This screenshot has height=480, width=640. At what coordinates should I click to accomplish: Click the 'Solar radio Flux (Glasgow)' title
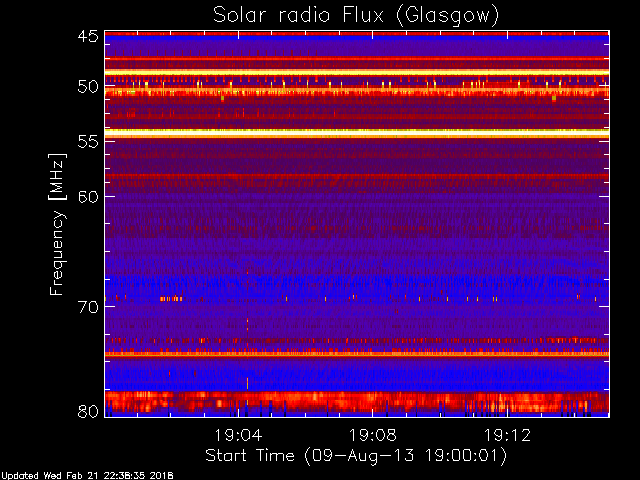[x=356, y=16]
